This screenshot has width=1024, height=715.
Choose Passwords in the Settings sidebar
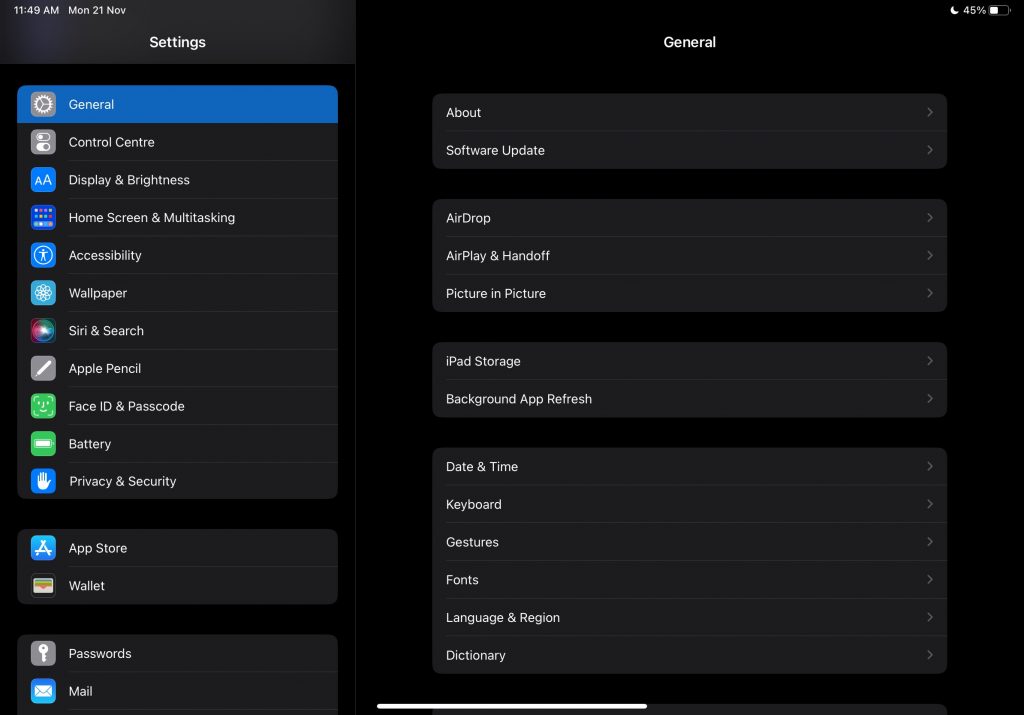[99, 653]
